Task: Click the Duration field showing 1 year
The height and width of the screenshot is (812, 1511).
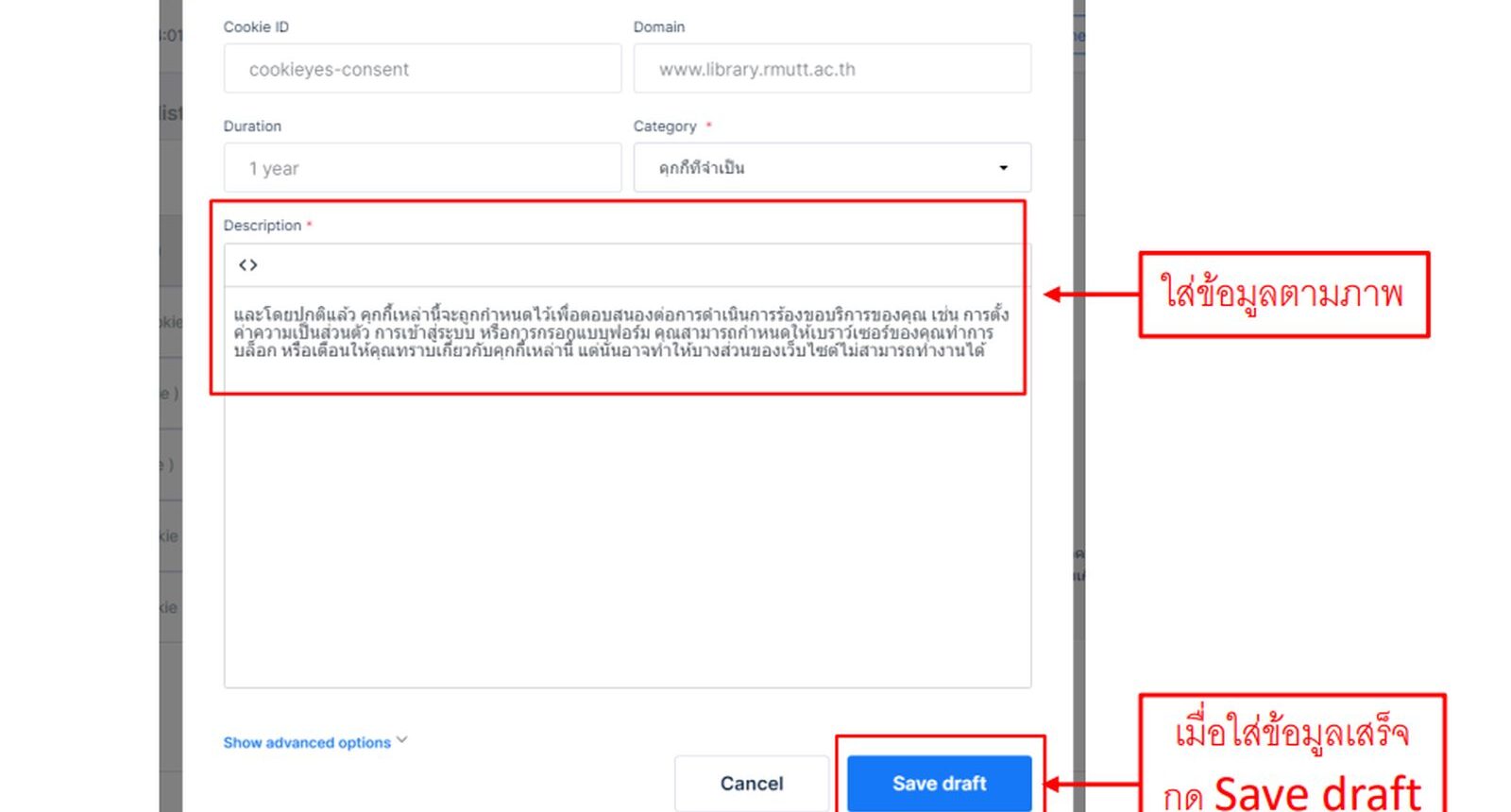Action: coord(422,168)
